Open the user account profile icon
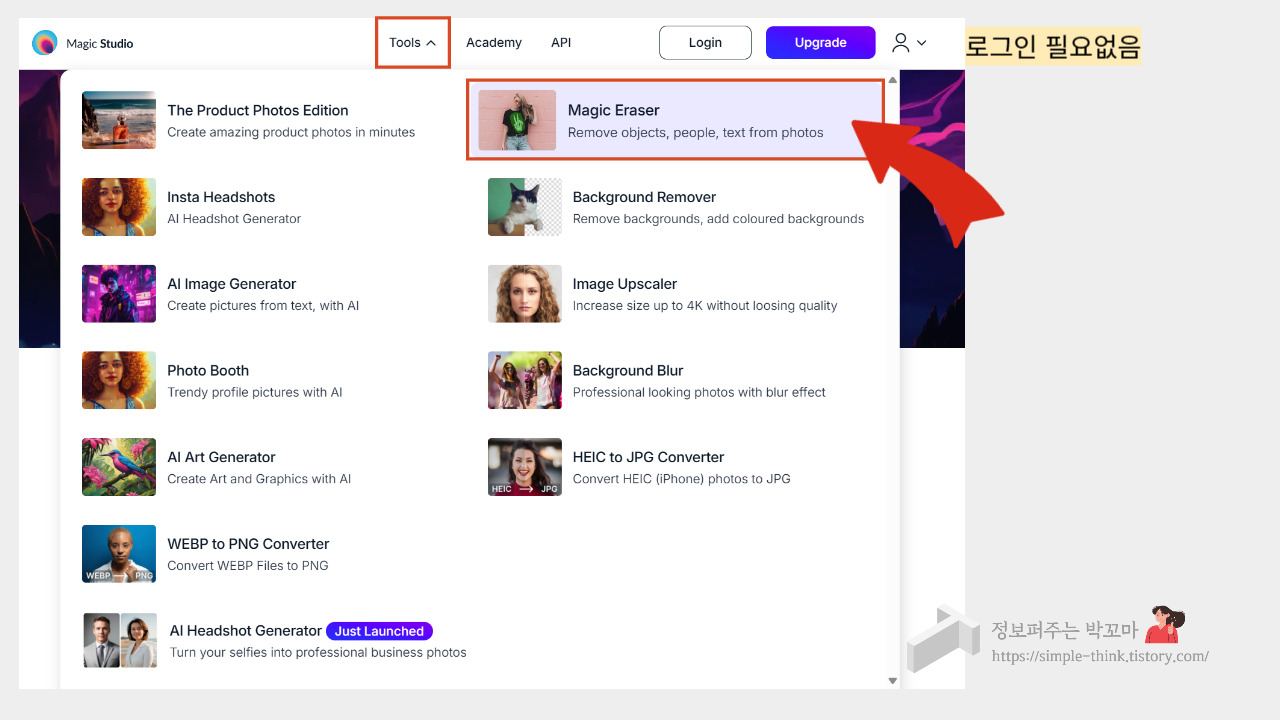 pyautogui.click(x=901, y=43)
